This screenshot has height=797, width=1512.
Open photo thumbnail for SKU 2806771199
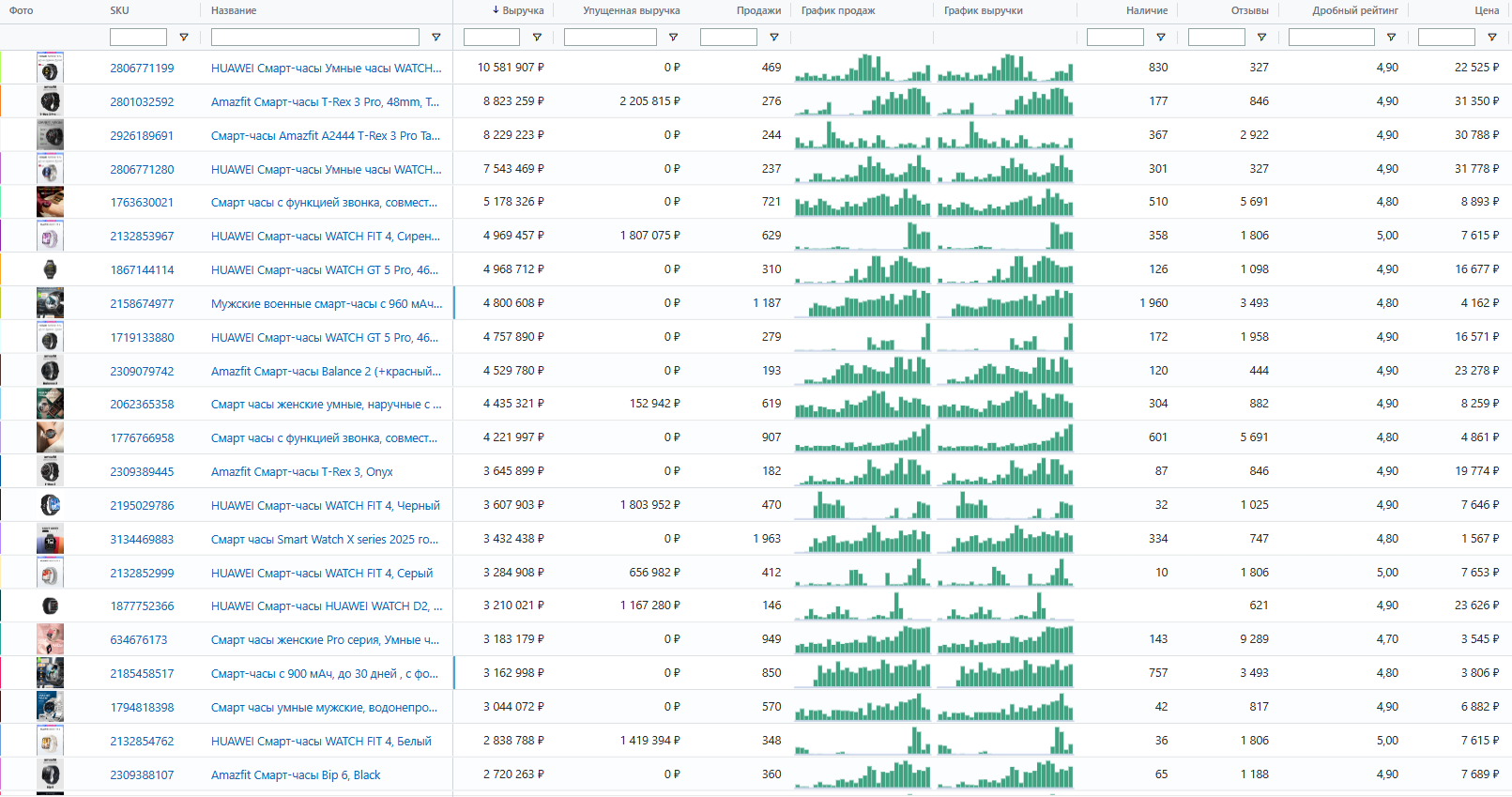[x=50, y=69]
